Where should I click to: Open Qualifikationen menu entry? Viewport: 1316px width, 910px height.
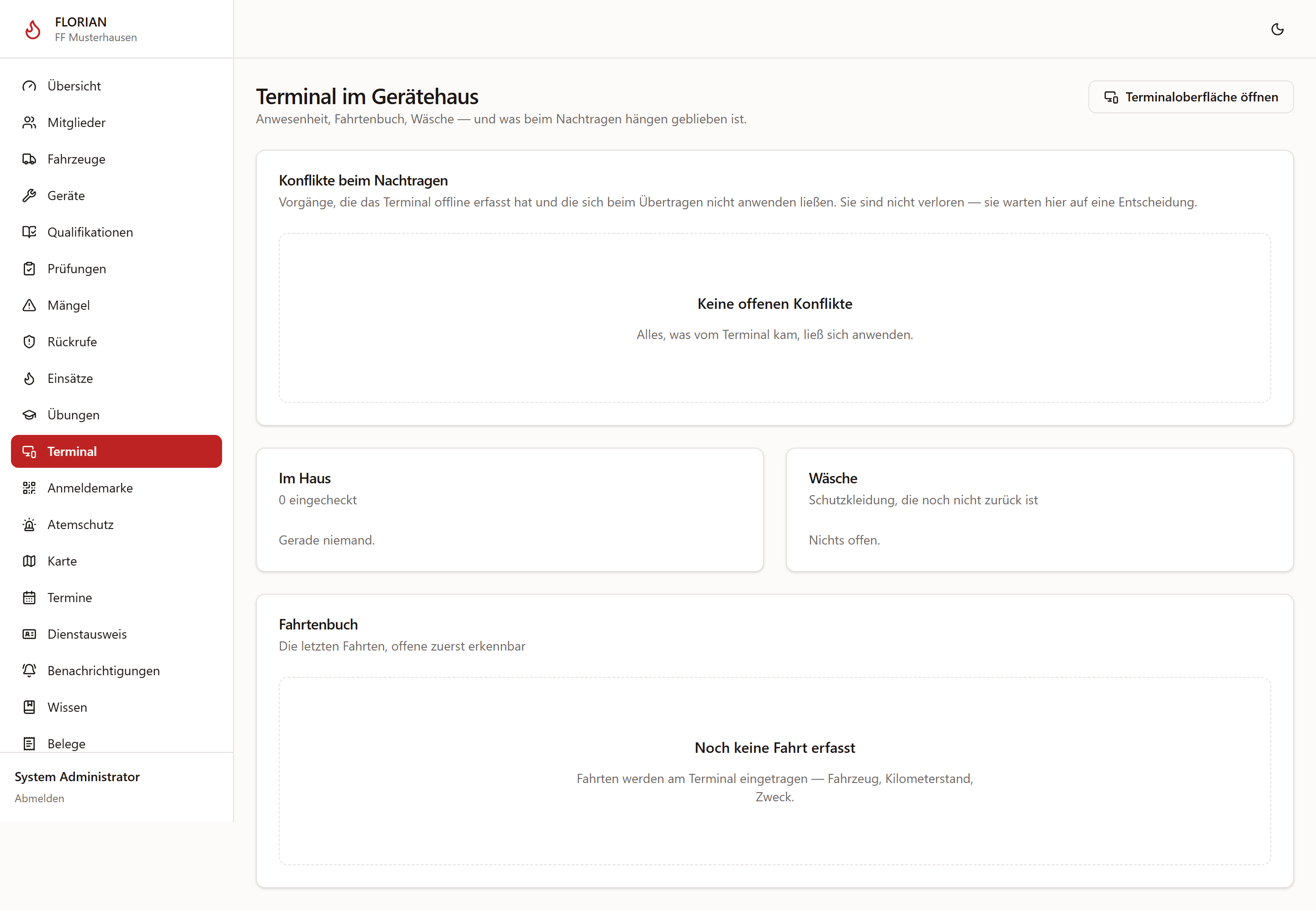117,232
